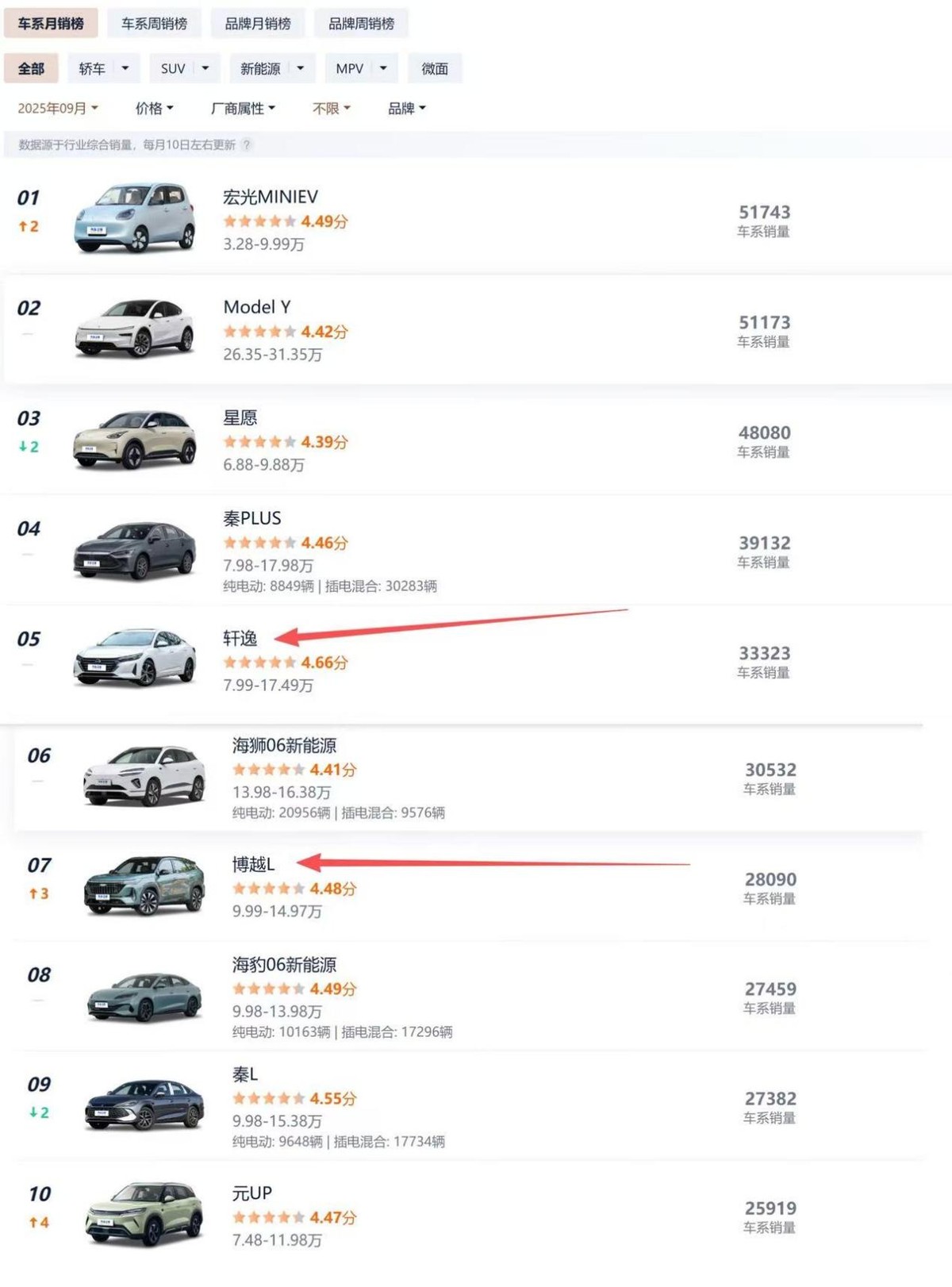952x1287 pixels.
Task: Click the help question mark icon
Action: coord(247,144)
